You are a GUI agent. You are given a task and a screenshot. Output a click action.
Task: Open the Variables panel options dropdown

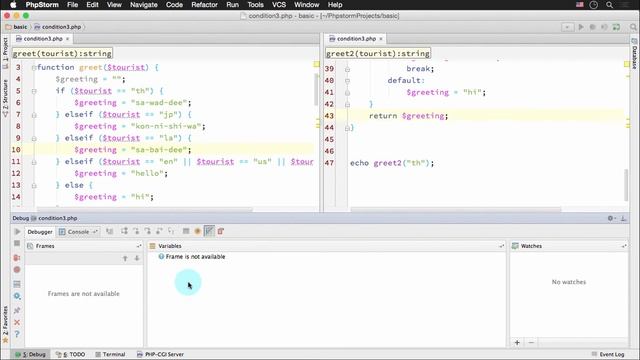pyautogui.click(x=501, y=246)
